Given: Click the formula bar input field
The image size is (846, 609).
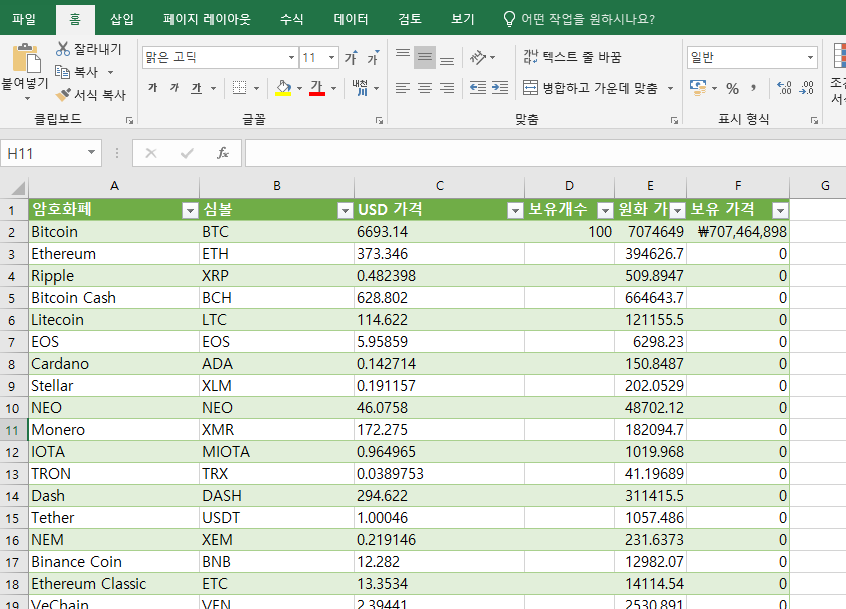Looking at the screenshot, I should pyautogui.click(x=545, y=153).
